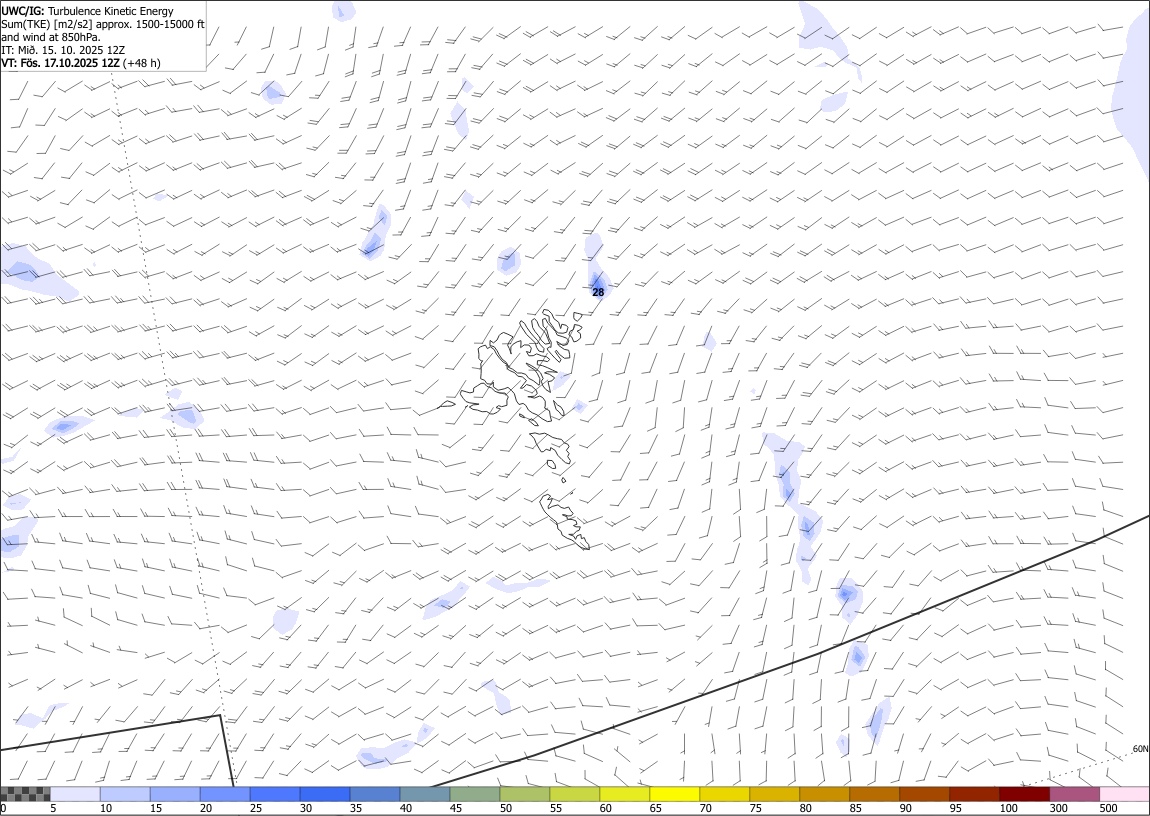This screenshot has width=1150, height=816.
Task: Click the 45–50 grey-green legend swatch
Action: pos(475,794)
